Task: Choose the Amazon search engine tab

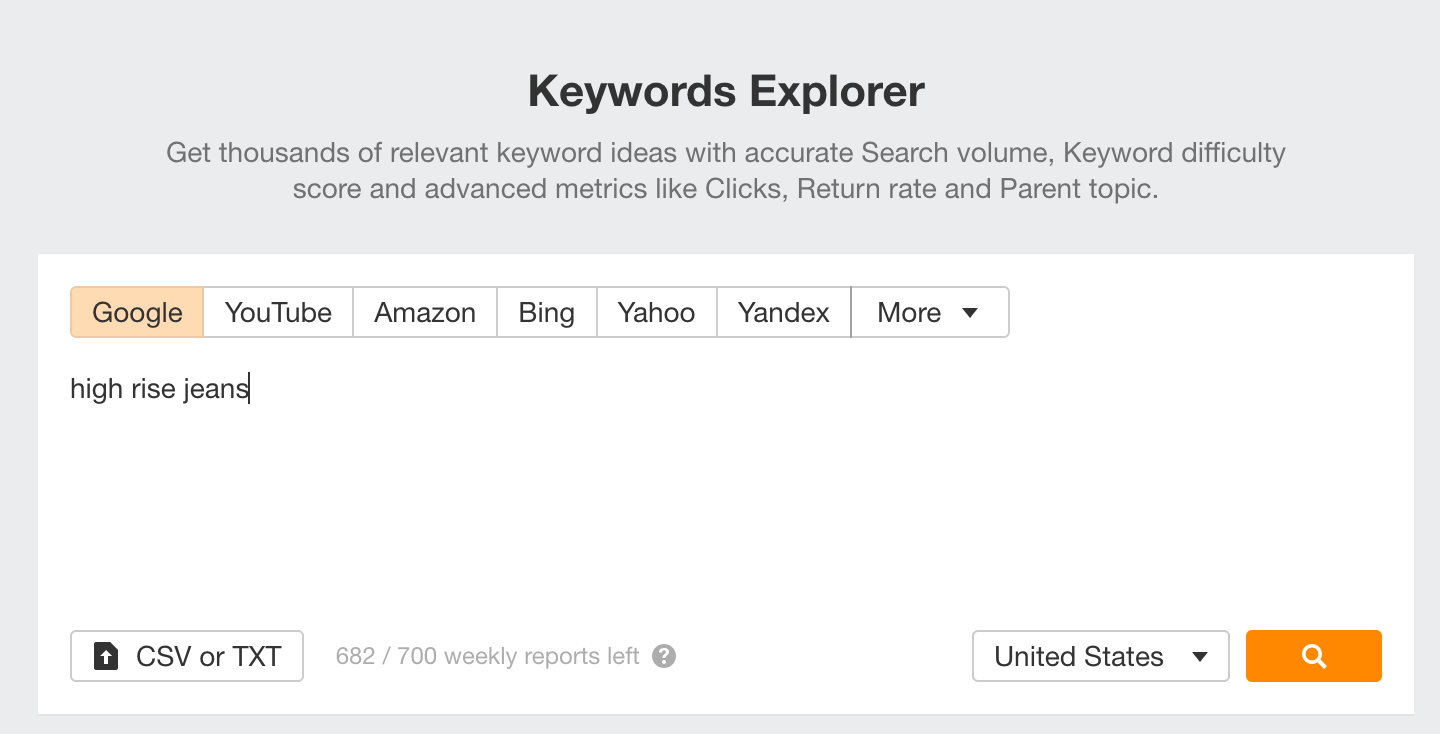Action: click(x=424, y=313)
